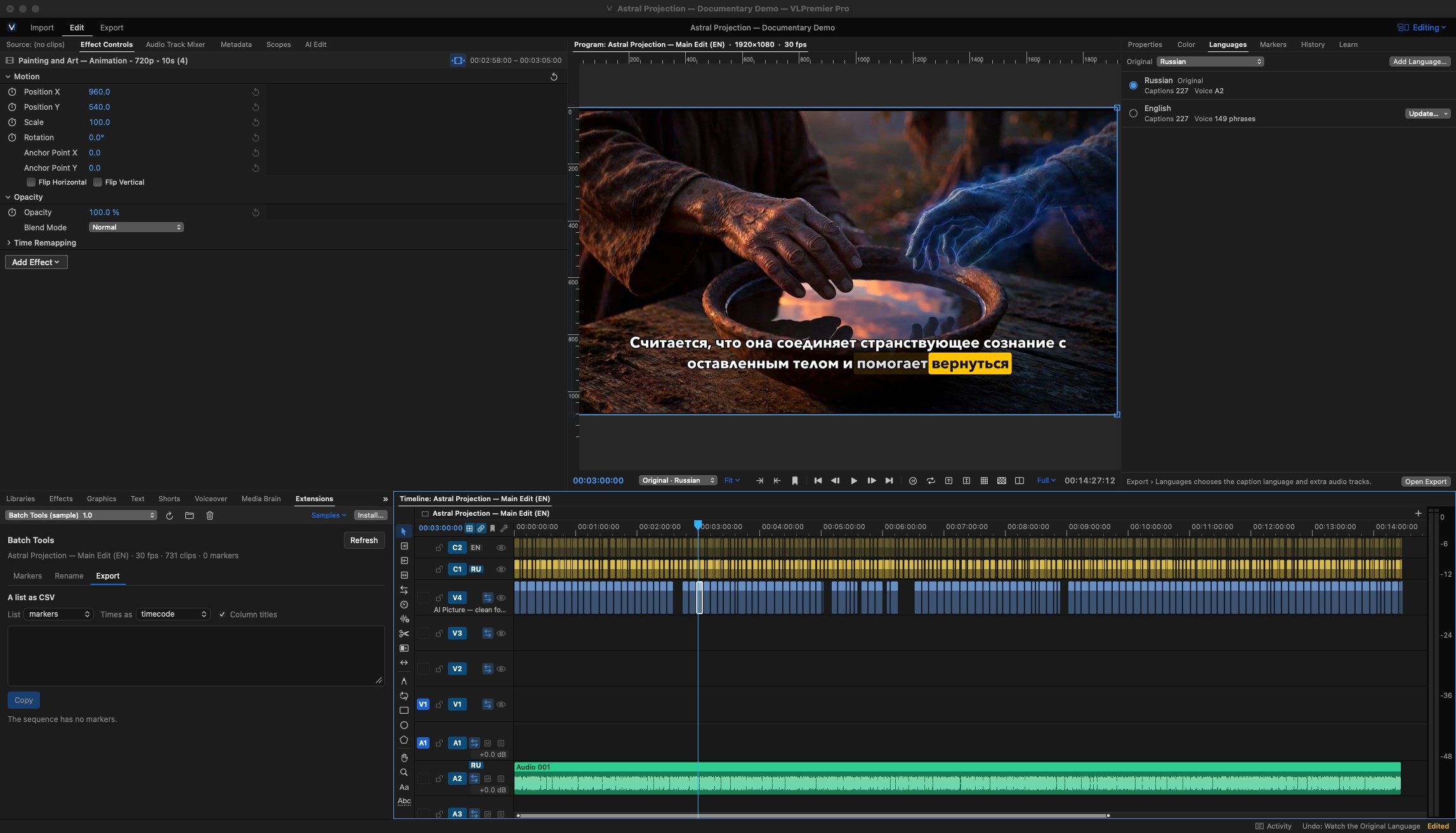Image resolution: width=1456 pixels, height=833 pixels.
Task: Select the Razor scissors tool
Action: pyautogui.click(x=403, y=634)
